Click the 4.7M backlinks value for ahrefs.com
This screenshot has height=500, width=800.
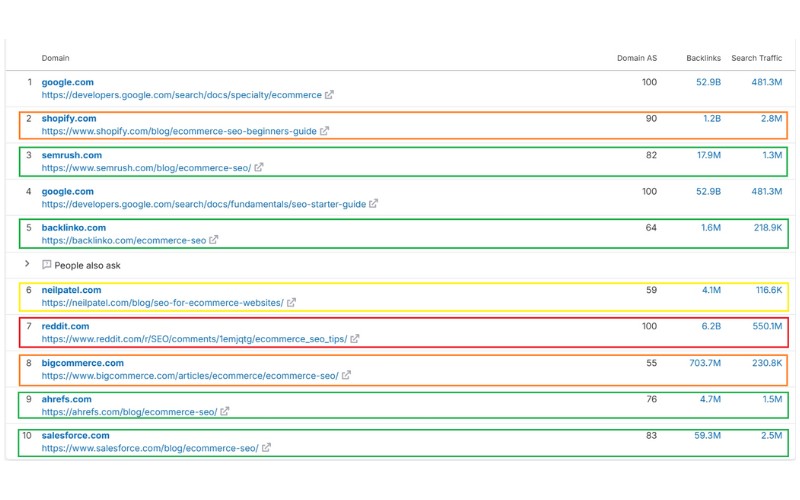tap(710, 399)
